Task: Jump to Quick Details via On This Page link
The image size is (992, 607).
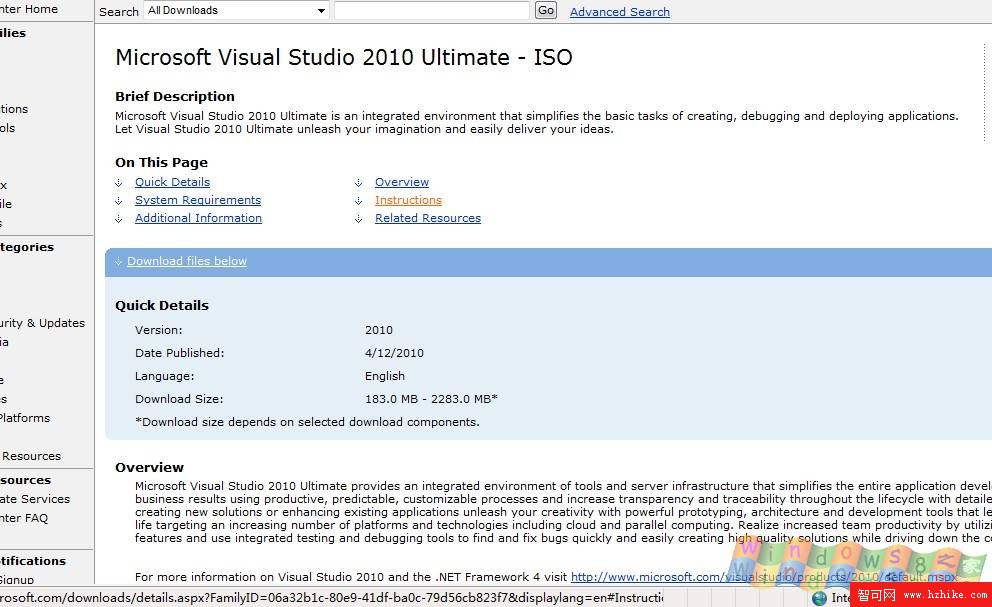Action: [x=172, y=182]
